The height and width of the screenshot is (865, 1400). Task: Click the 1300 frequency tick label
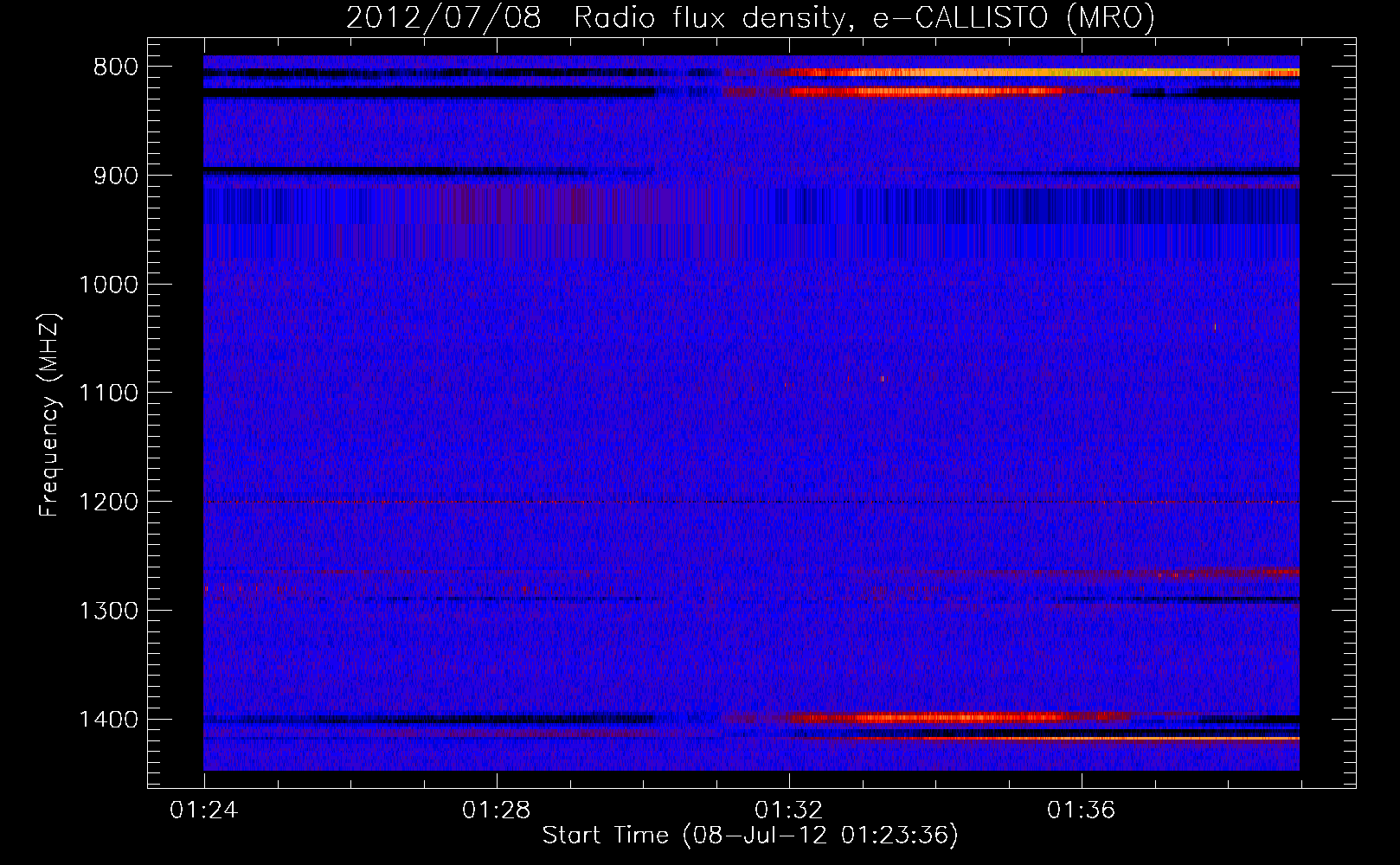pos(108,612)
